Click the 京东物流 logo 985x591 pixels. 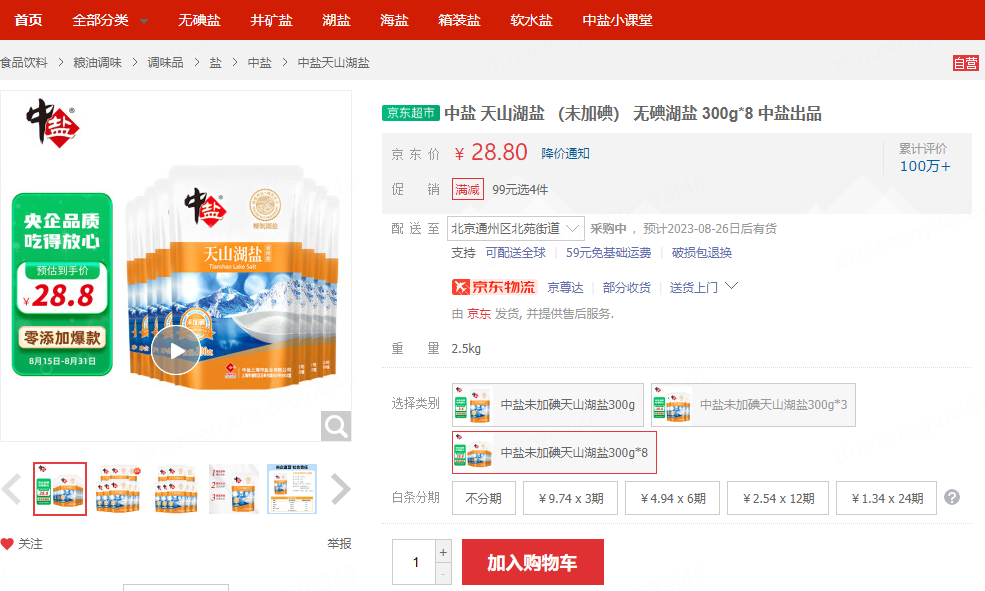pyautogui.click(x=494, y=288)
